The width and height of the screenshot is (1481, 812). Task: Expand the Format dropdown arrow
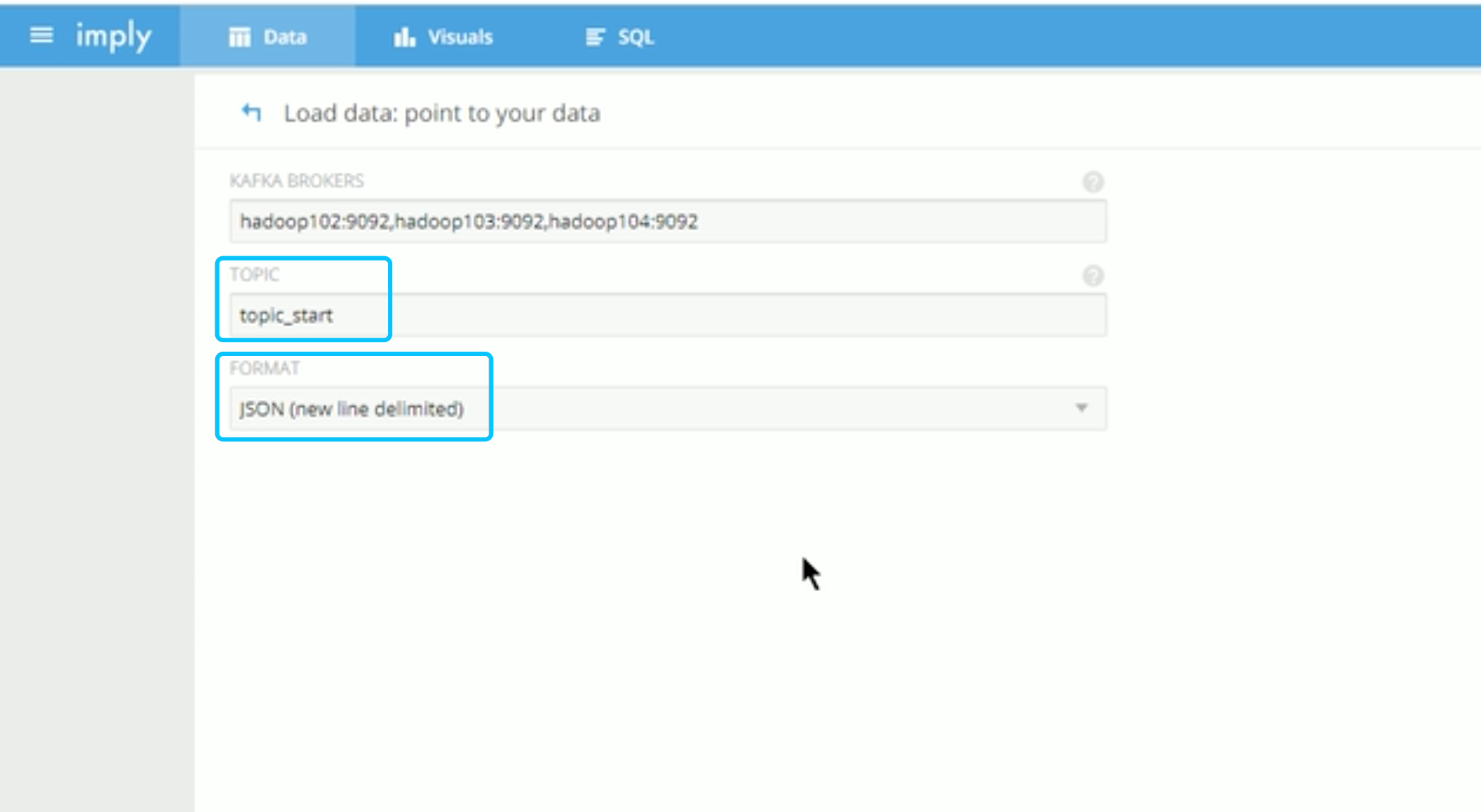(x=1081, y=408)
